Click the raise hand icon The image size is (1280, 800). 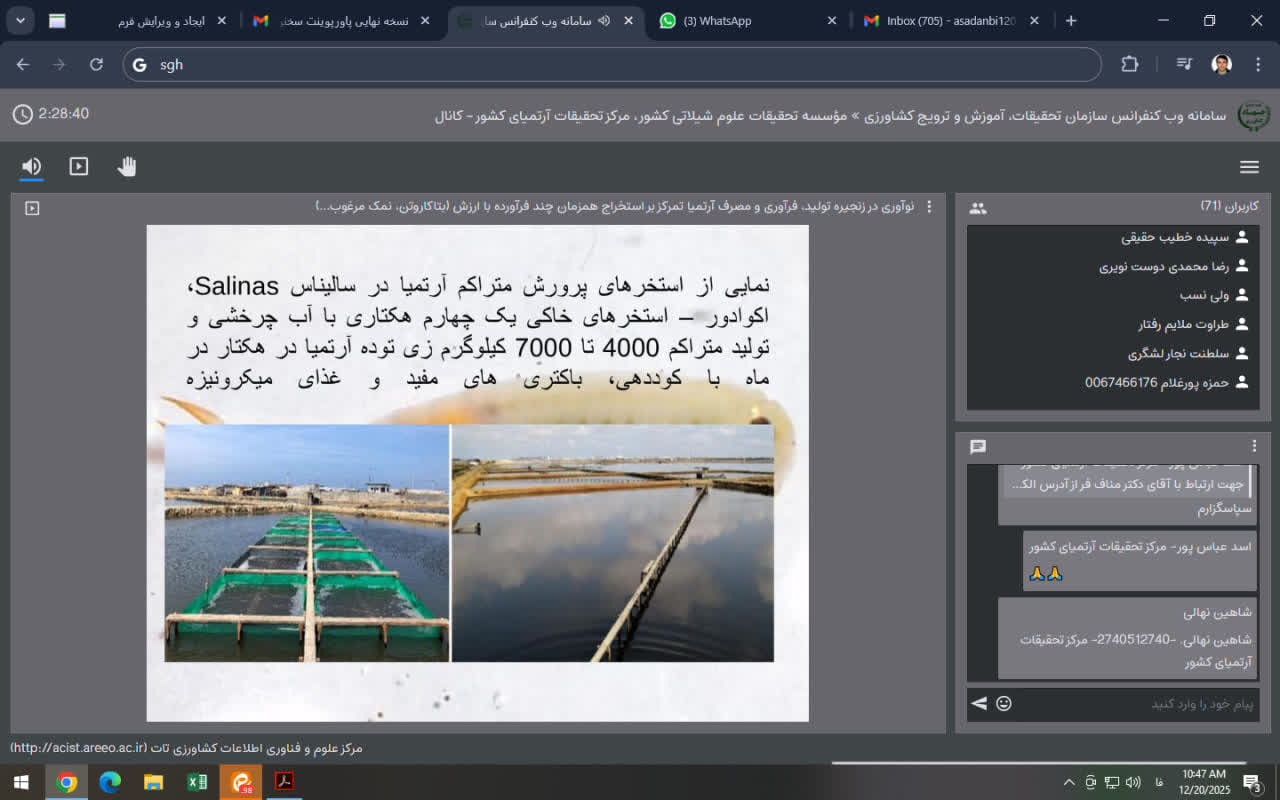(x=126, y=167)
